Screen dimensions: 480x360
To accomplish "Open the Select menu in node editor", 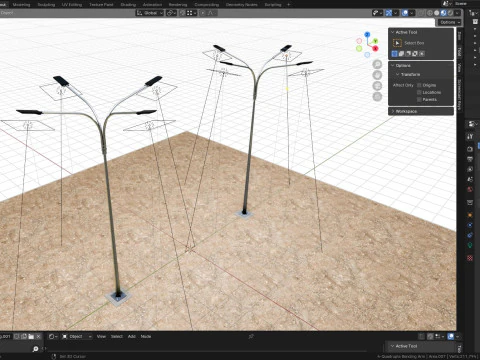I will pyautogui.click(x=117, y=337).
